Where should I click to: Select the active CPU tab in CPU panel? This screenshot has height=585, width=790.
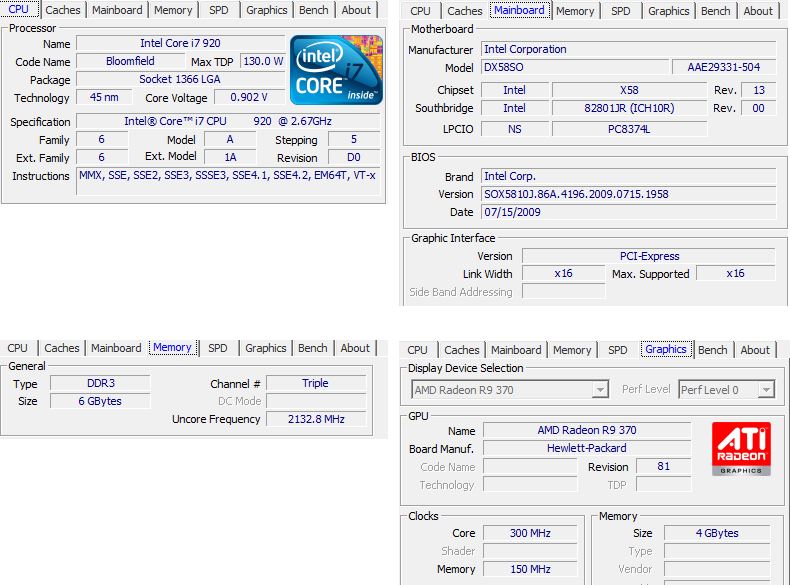coord(19,9)
